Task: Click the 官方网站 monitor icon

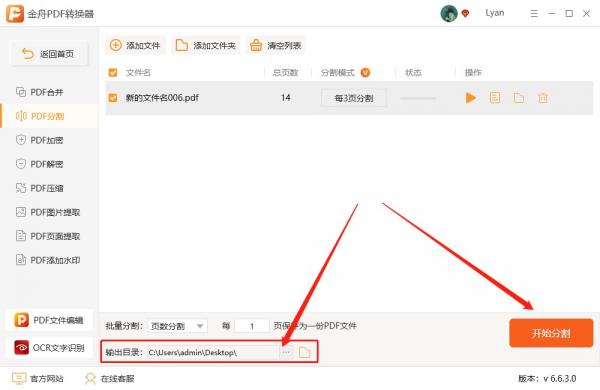Action: (19, 379)
